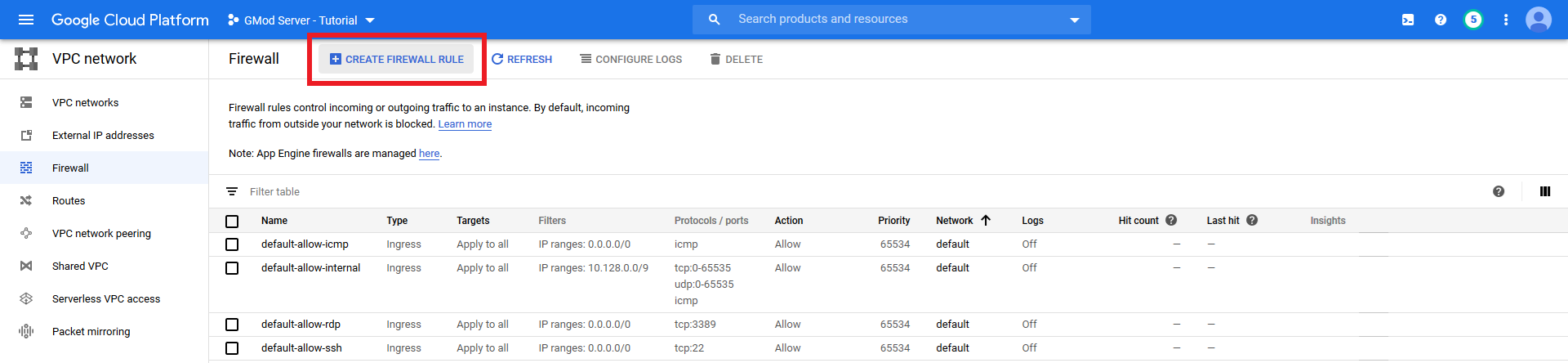Toggle the select-all header checkbox
Viewport: 1568px width, 363px height.
[x=232, y=221]
